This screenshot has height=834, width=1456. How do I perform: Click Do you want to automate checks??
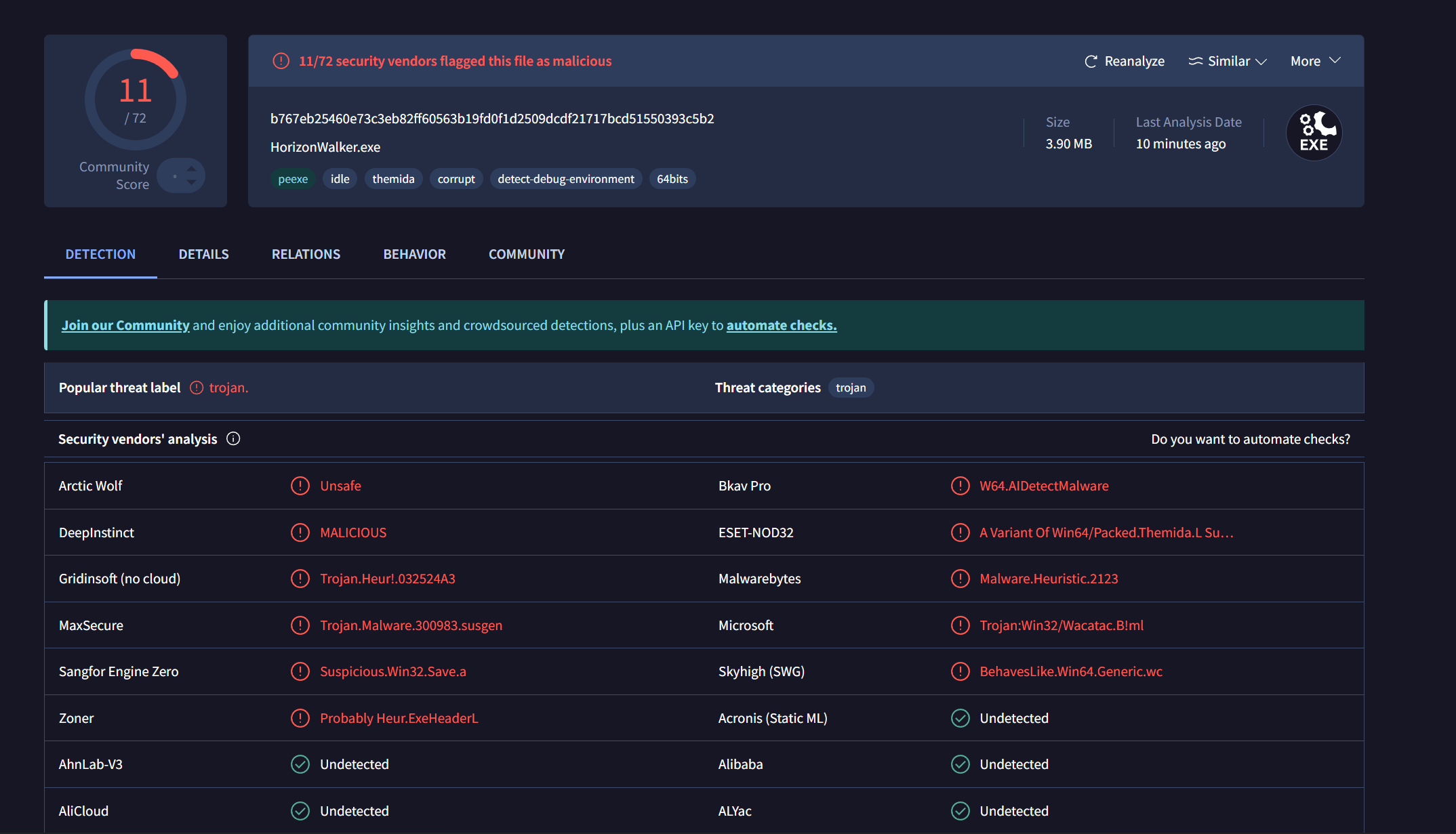(1251, 439)
